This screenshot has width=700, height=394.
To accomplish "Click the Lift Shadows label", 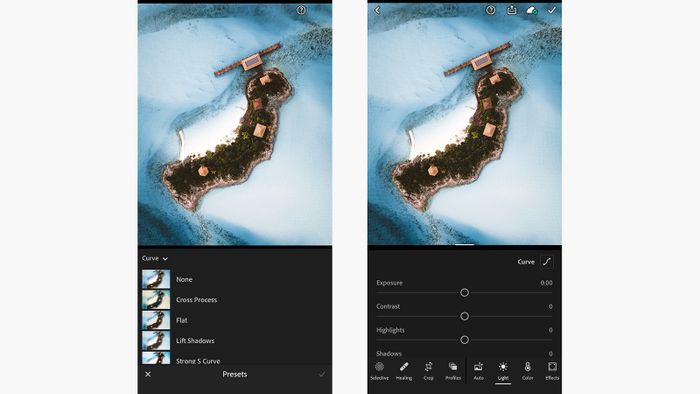I will click(195, 341).
